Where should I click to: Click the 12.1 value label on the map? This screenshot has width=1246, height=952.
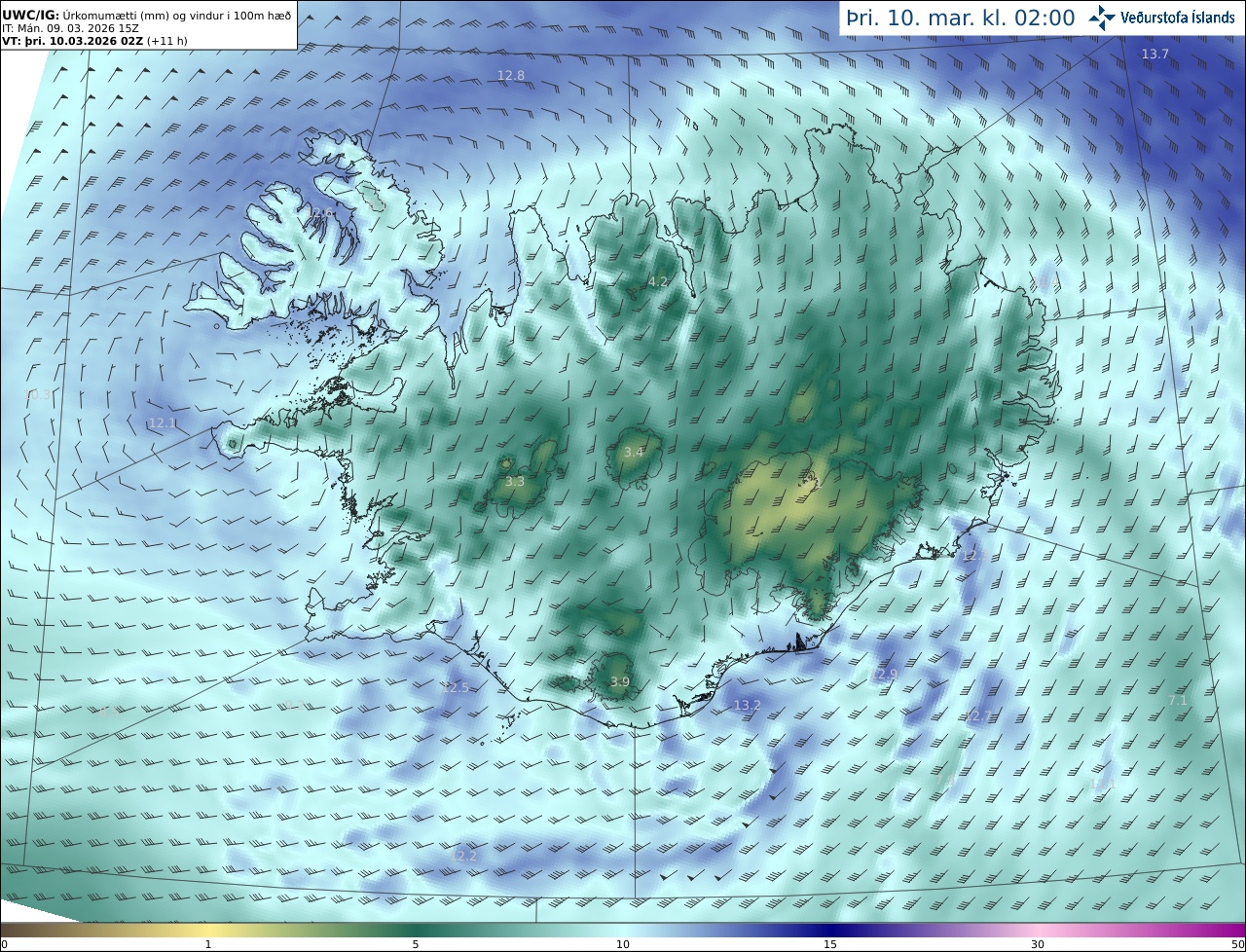pyautogui.click(x=163, y=422)
